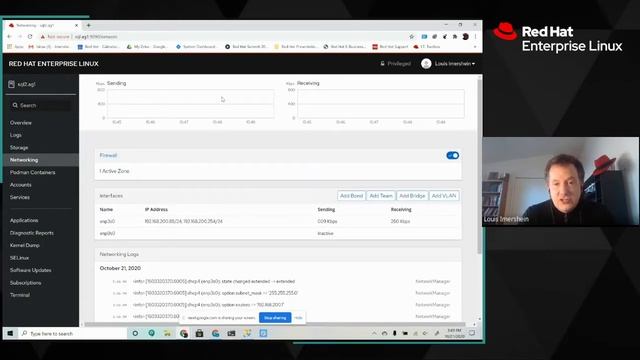The width and height of the screenshot is (640, 360).
Task: Open Software Updates in the sidebar
Action: [31, 270]
